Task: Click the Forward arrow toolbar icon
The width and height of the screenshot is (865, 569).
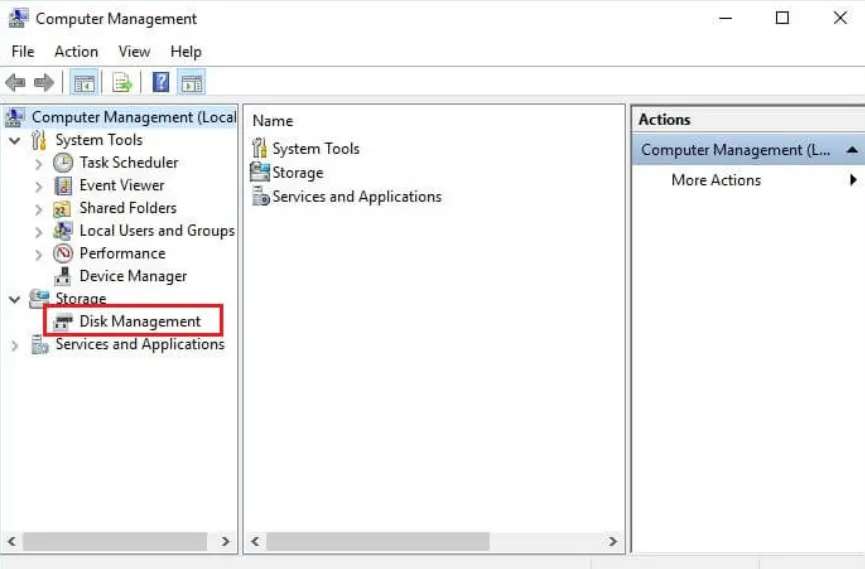Action: 44,83
